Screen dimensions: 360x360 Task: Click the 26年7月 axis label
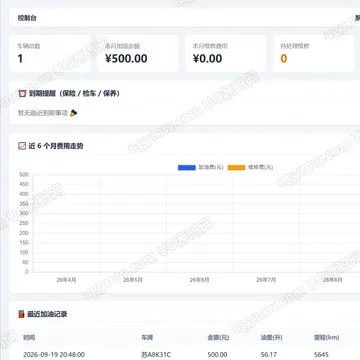click(x=266, y=280)
